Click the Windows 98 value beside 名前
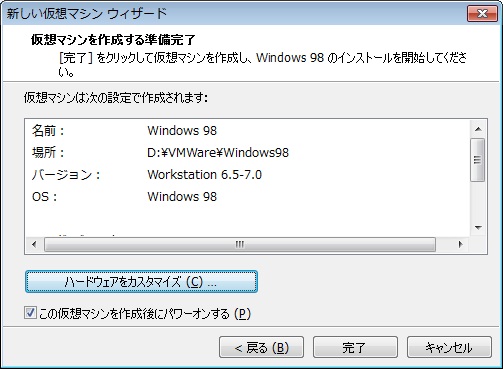This screenshot has width=503, height=369. click(182, 130)
